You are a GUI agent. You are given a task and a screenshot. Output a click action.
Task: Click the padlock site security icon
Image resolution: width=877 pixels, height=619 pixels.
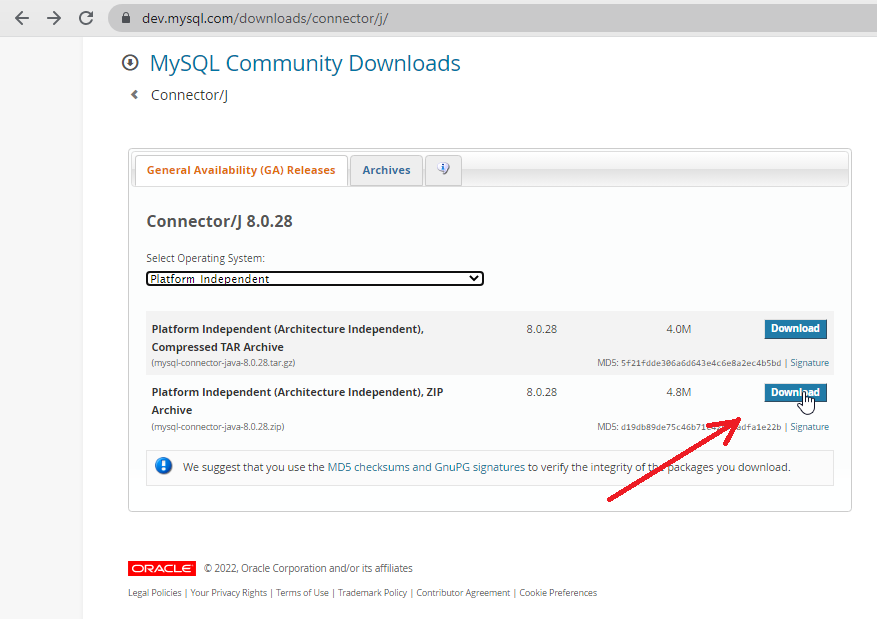(126, 18)
